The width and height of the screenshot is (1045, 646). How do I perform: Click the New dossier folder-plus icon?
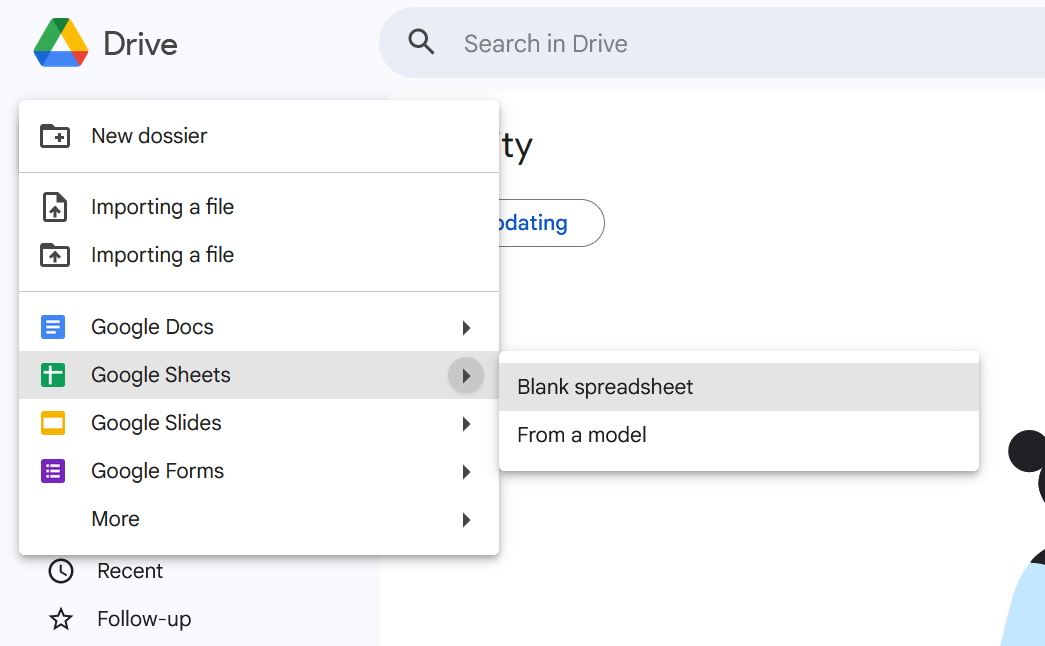click(55, 136)
